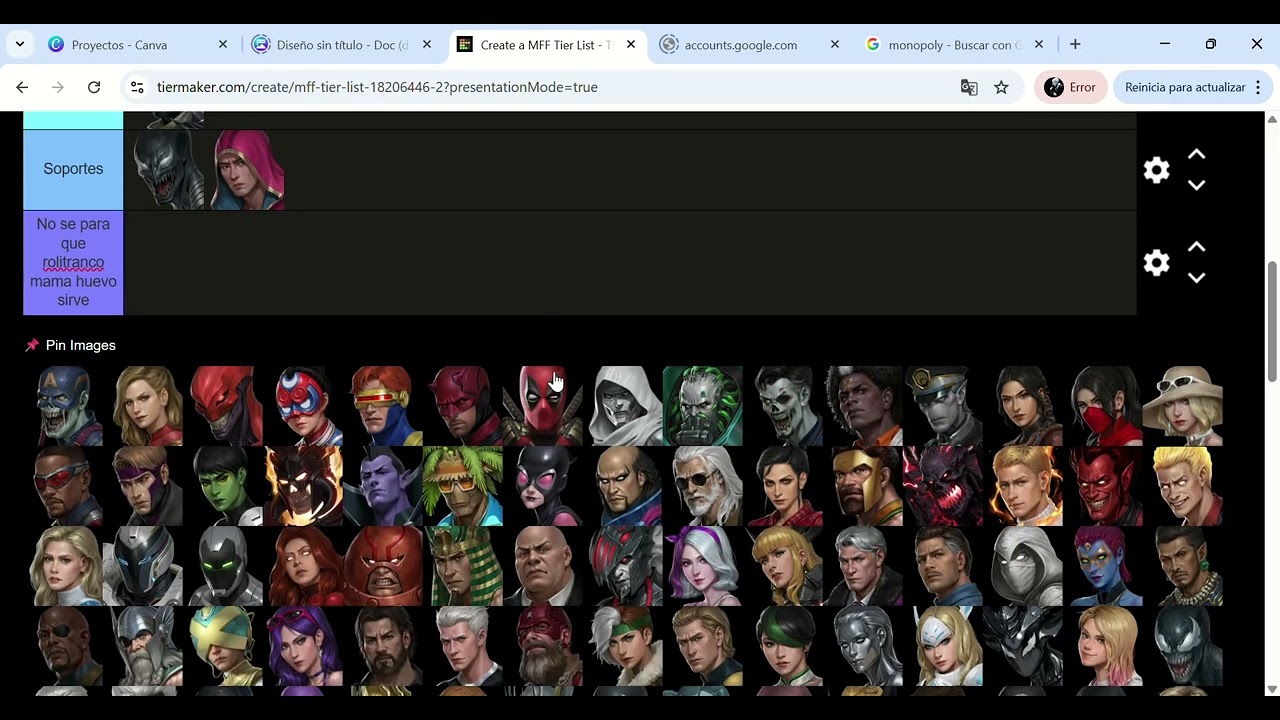Screen dimensions: 1280x720
Task: View site information icon in address bar
Action: point(138,87)
